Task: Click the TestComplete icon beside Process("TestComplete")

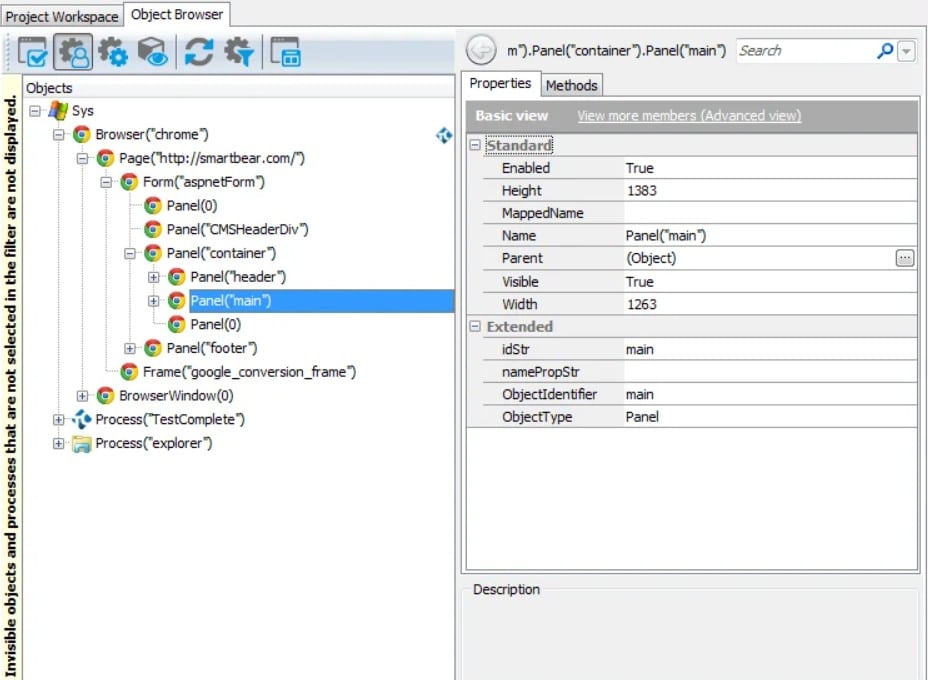Action: 82,419
